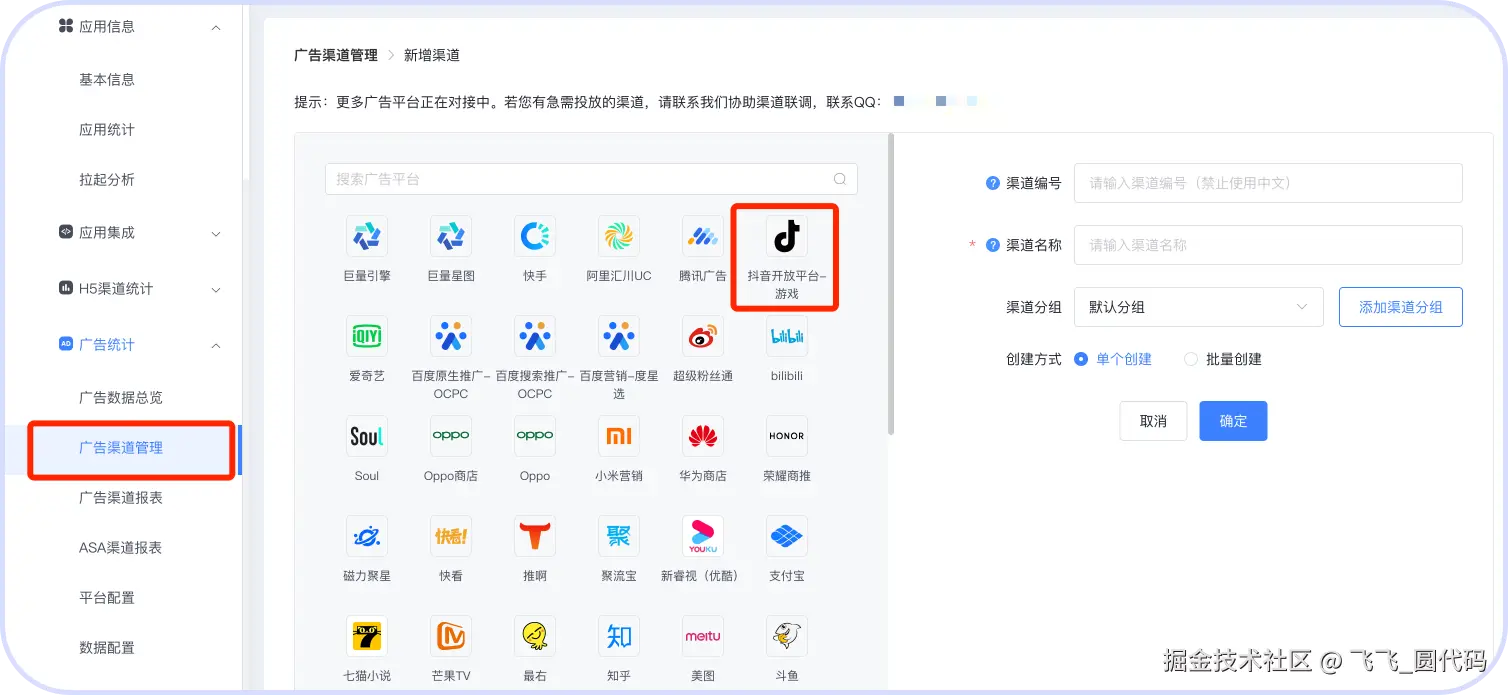Pick the 支付宝 platform icon
This screenshot has height=695, width=1508.
pyautogui.click(x=787, y=536)
